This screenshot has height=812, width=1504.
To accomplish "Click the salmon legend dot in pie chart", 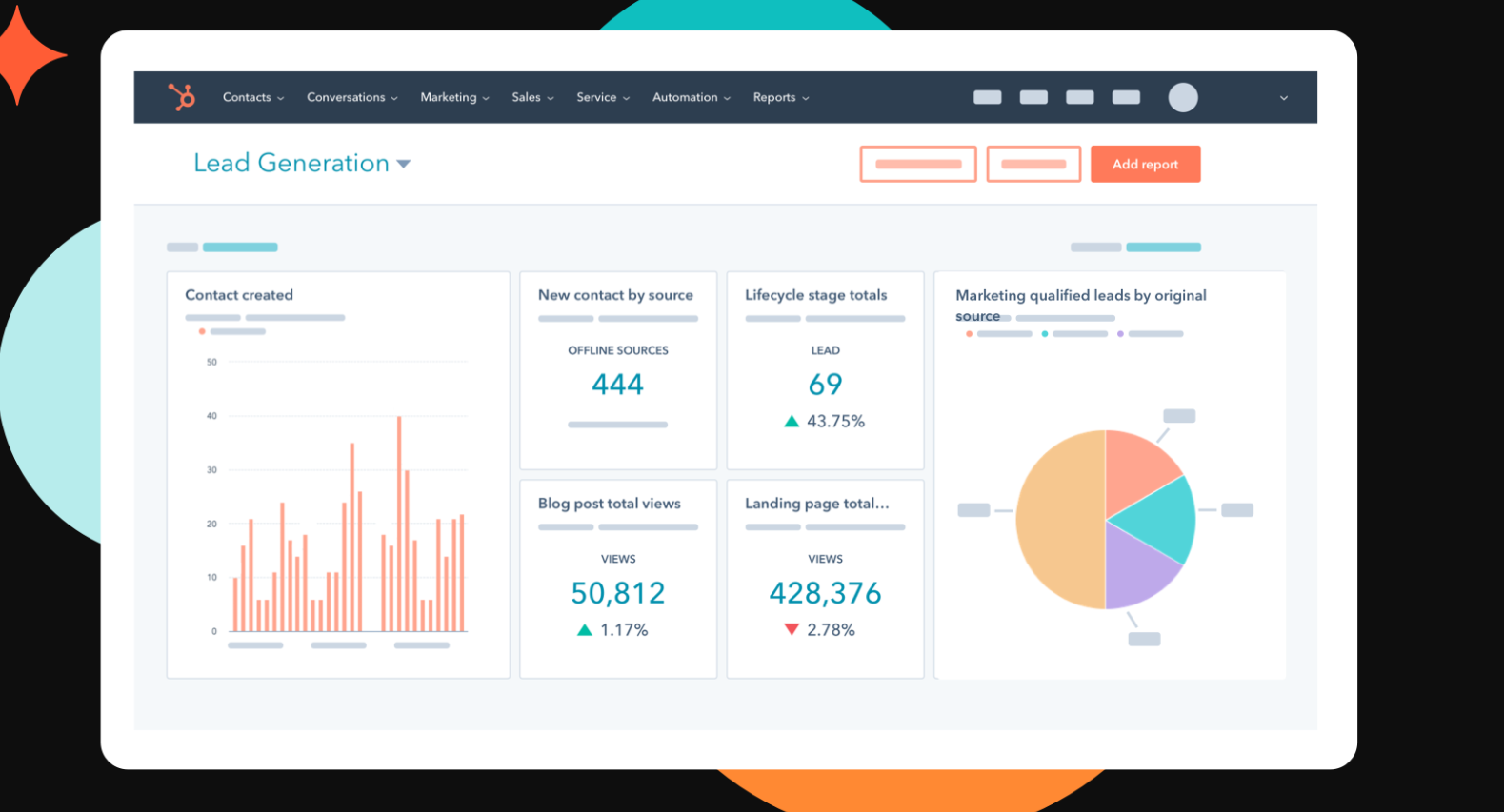I will coord(969,334).
